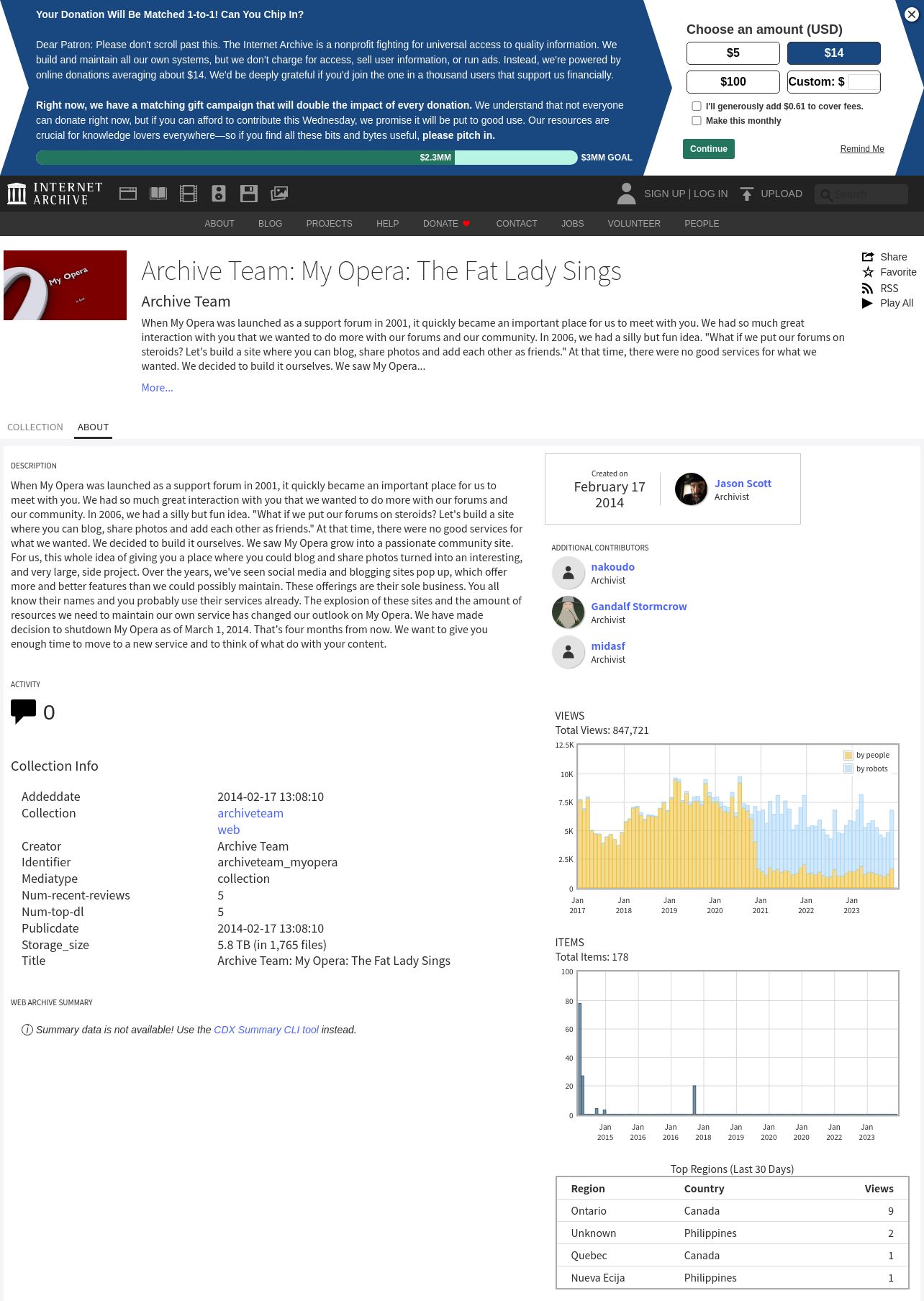Viewport: 924px width, 1301px height.
Task: Click the reviews speech-bubble icon
Action: click(x=24, y=712)
